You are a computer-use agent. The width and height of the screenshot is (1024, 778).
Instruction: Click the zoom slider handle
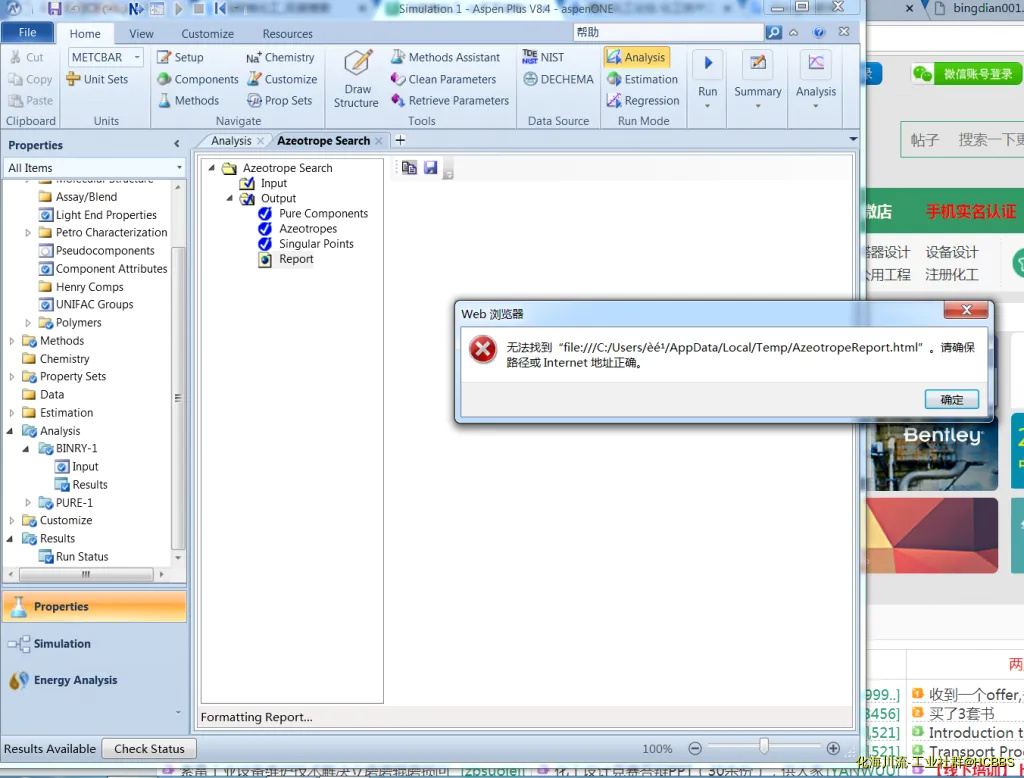(x=763, y=747)
